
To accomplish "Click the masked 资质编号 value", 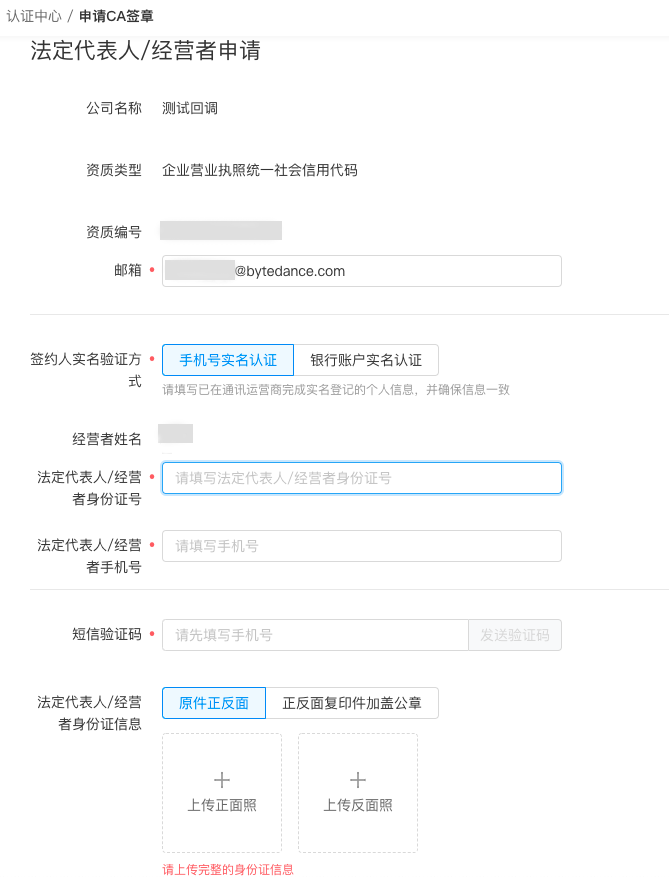I will point(221,230).
